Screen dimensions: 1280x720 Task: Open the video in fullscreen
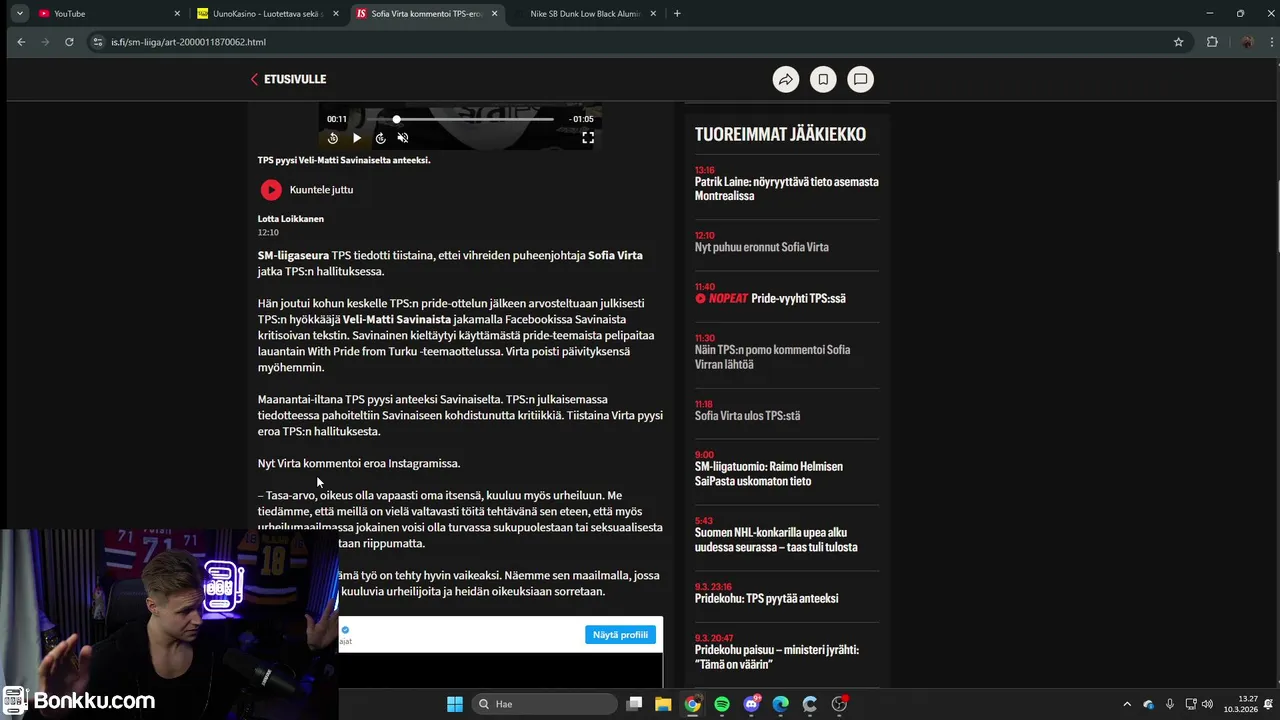pyautogui.click(x=588, y=138)
